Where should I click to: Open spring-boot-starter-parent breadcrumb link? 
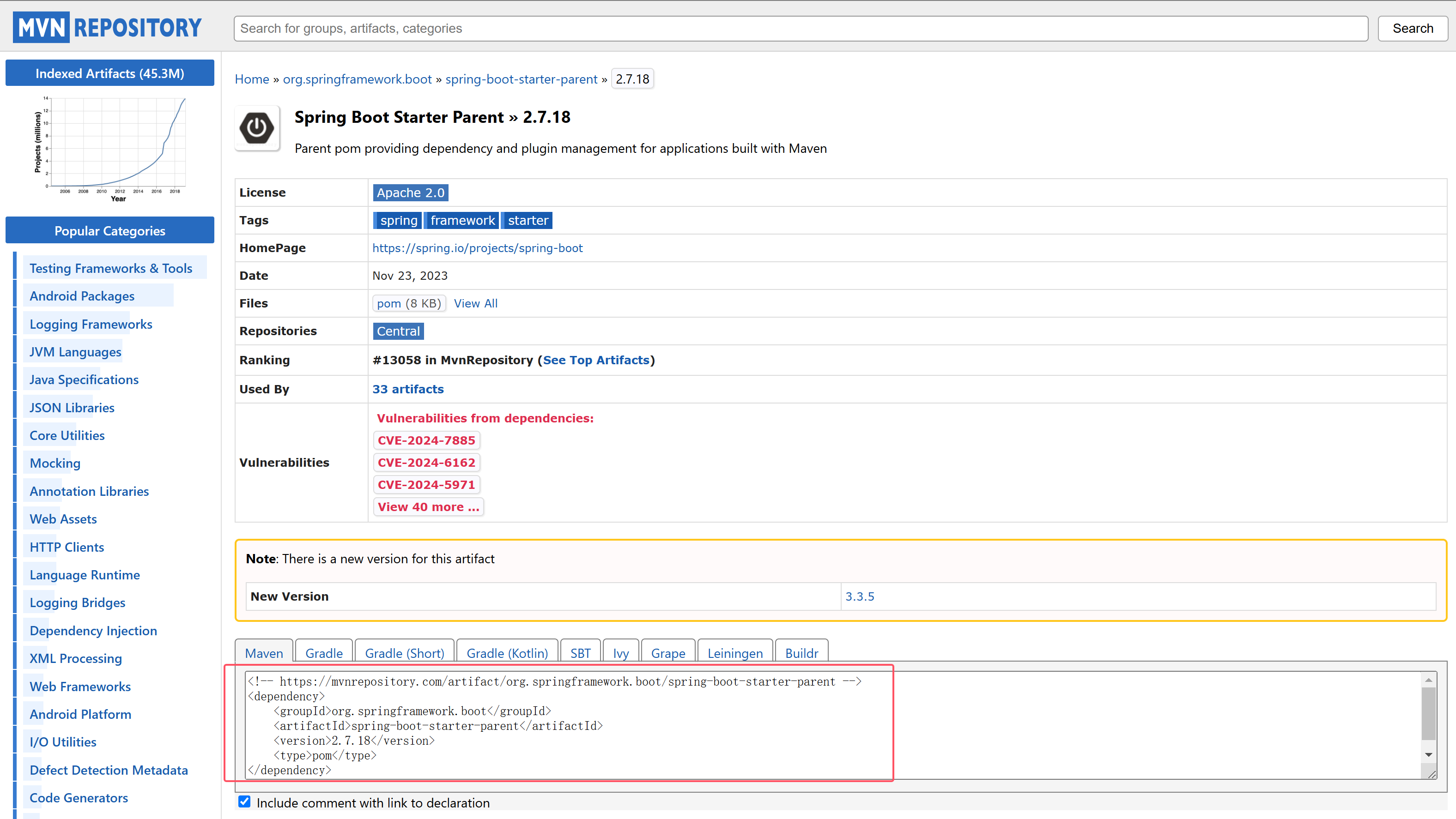point(521,79)
